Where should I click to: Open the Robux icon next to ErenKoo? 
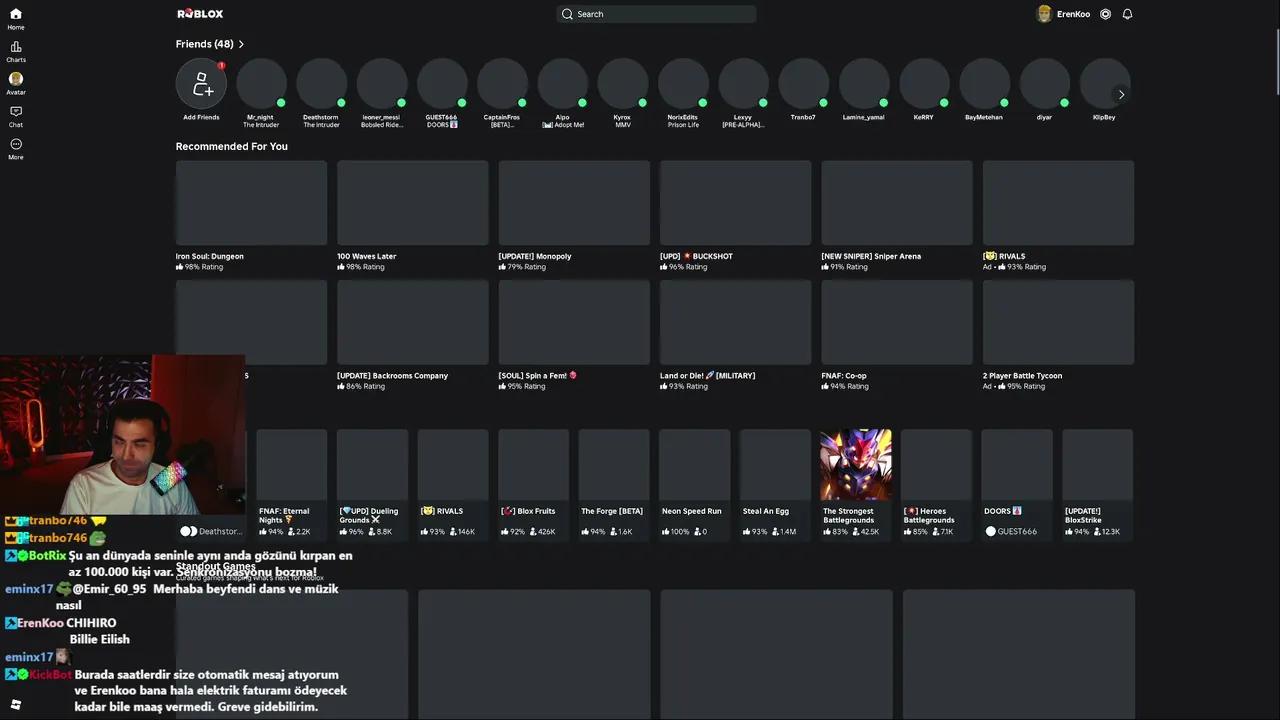click(x=1105, y=14)
